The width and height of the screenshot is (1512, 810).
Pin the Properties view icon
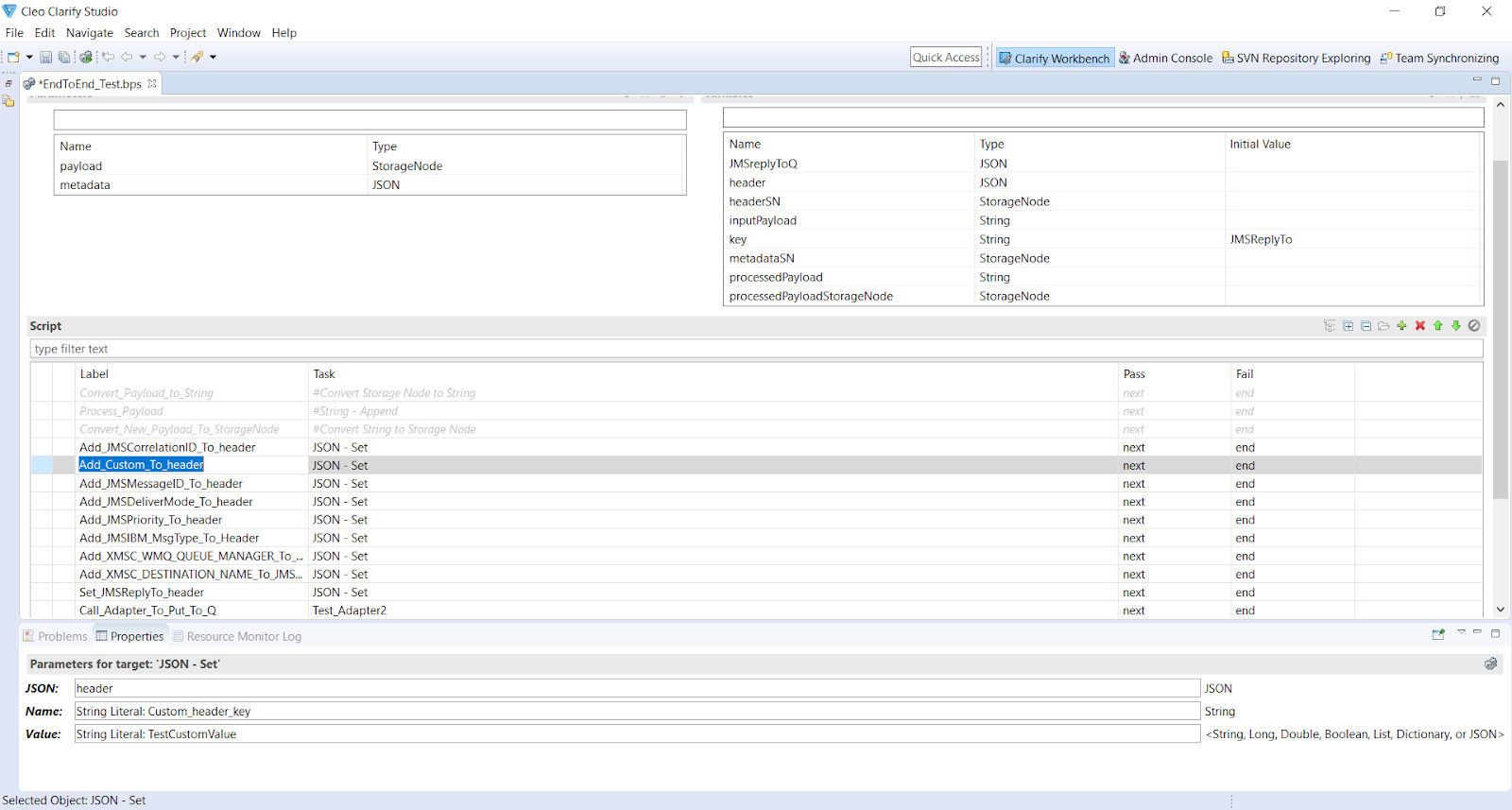pyautogui.click(x=1438, y=634)
